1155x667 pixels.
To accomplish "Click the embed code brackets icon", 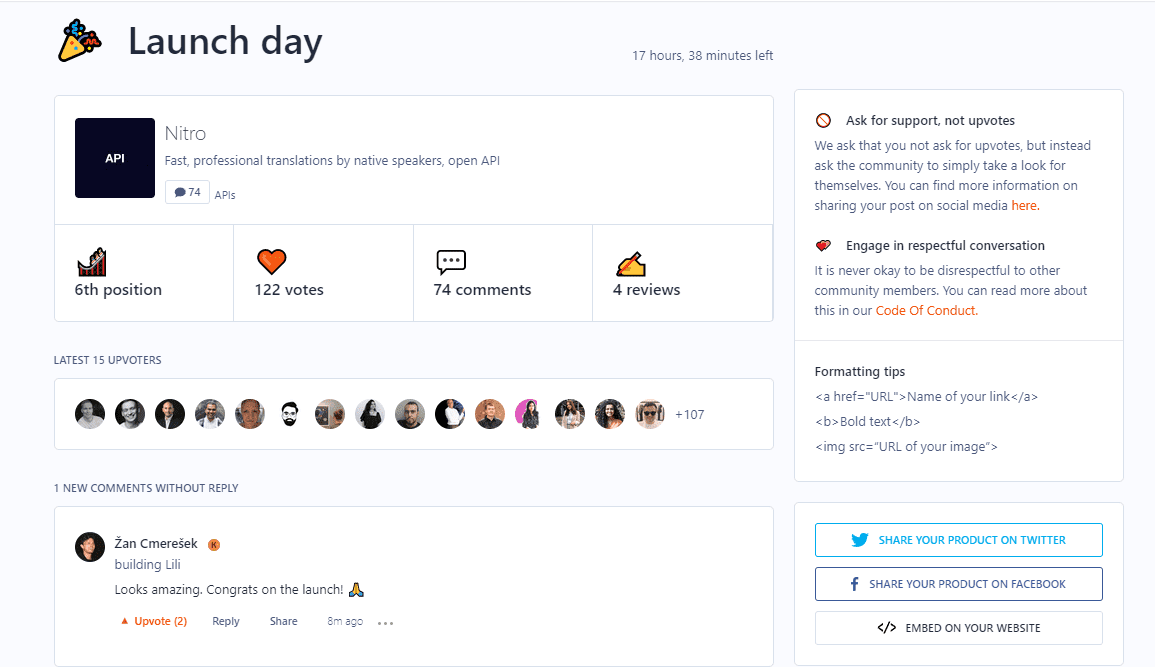I will point(886,628).
